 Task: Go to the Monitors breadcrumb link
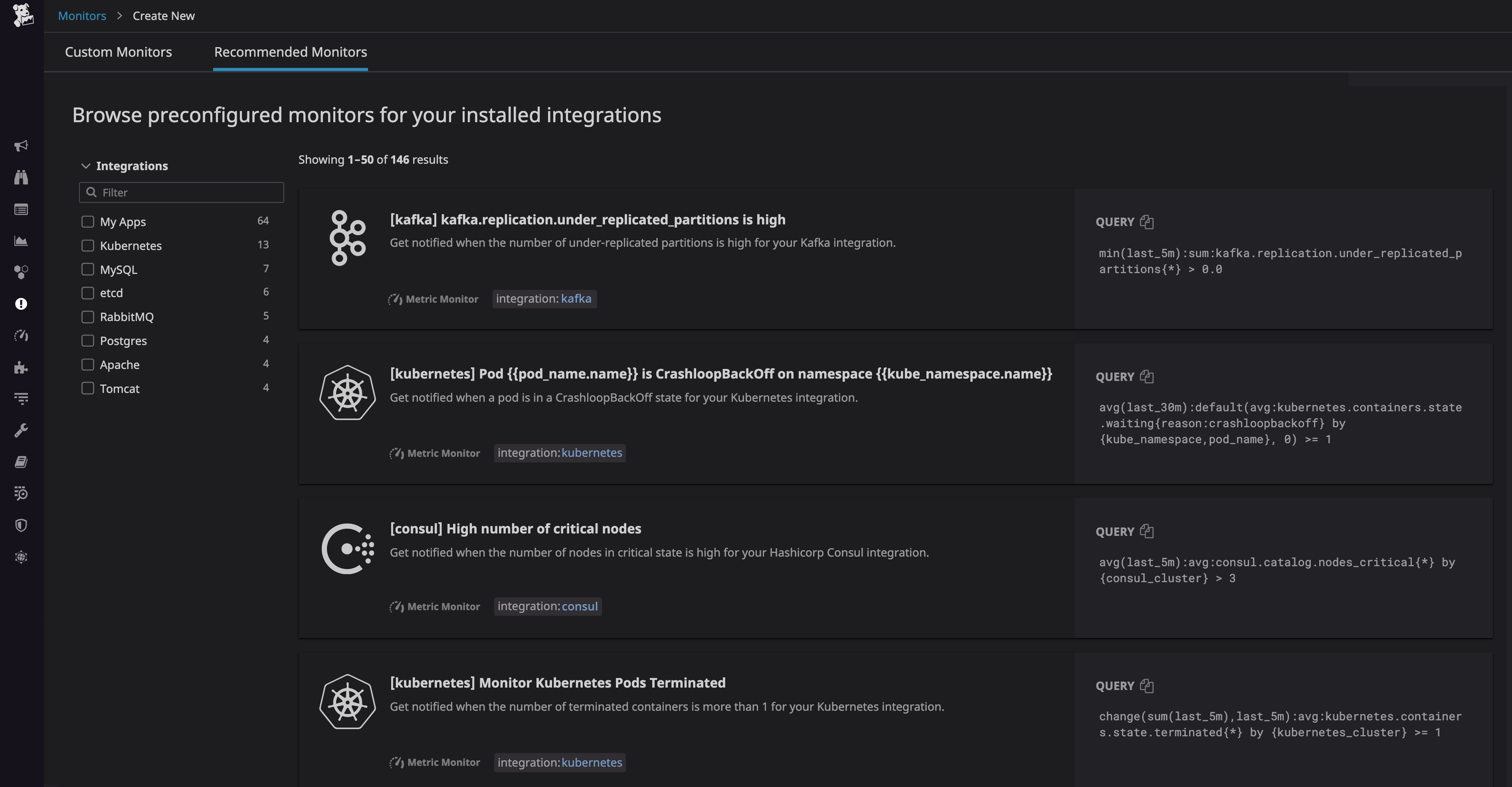[x=81, y=16]
